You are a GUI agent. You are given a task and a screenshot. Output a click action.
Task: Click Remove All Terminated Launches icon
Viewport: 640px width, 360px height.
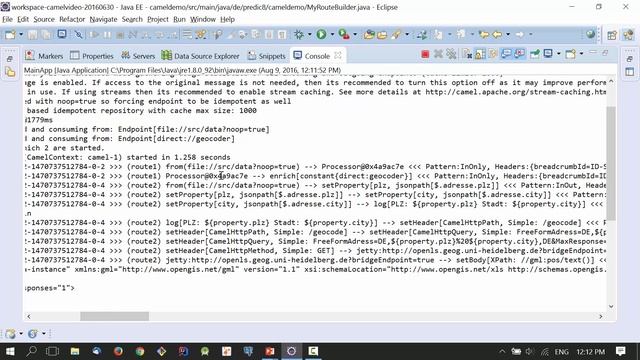[451, 54]
